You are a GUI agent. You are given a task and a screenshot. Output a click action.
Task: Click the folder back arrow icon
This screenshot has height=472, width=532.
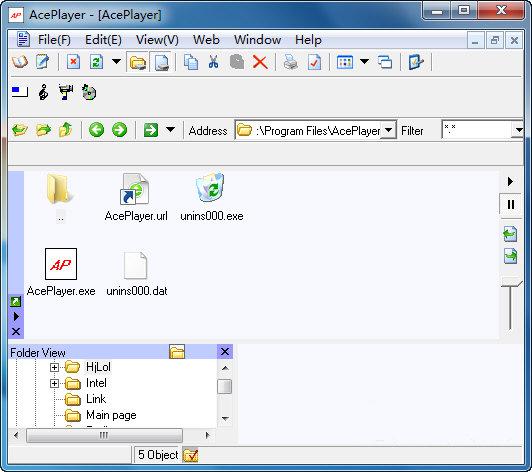point(20,130)
